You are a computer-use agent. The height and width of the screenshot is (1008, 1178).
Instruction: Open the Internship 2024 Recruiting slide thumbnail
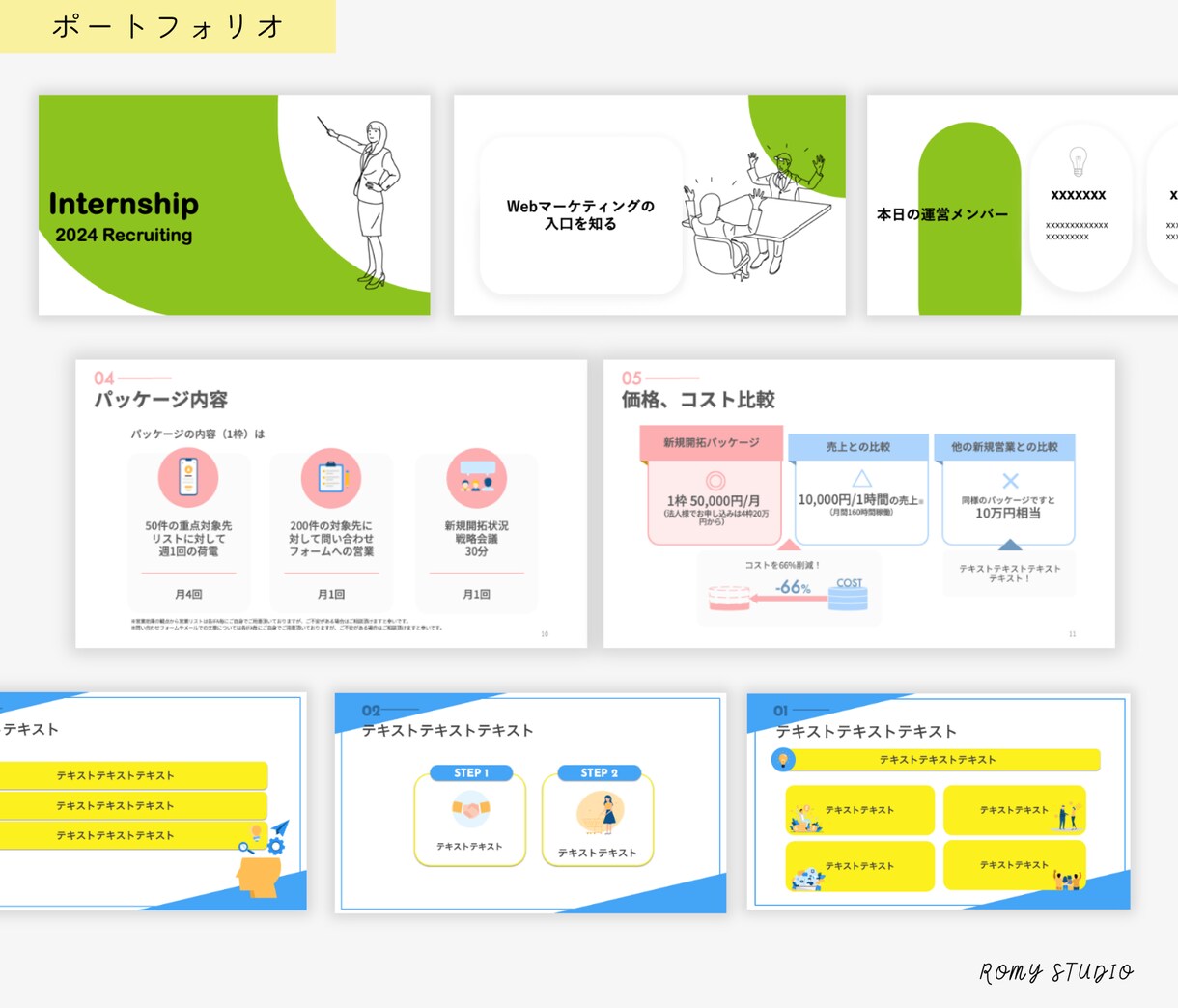coord(235,205)
